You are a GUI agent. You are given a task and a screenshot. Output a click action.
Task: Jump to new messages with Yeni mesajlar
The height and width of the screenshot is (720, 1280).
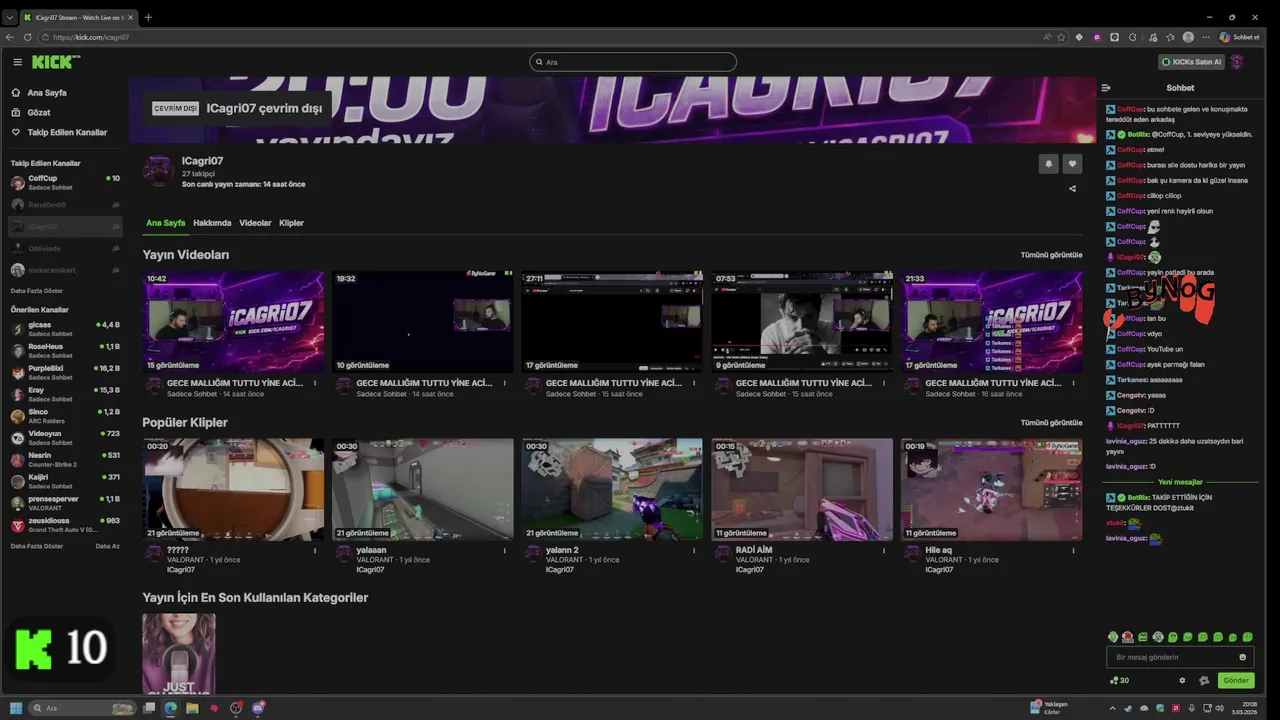pyautogui.click(x=1180, y=482)
